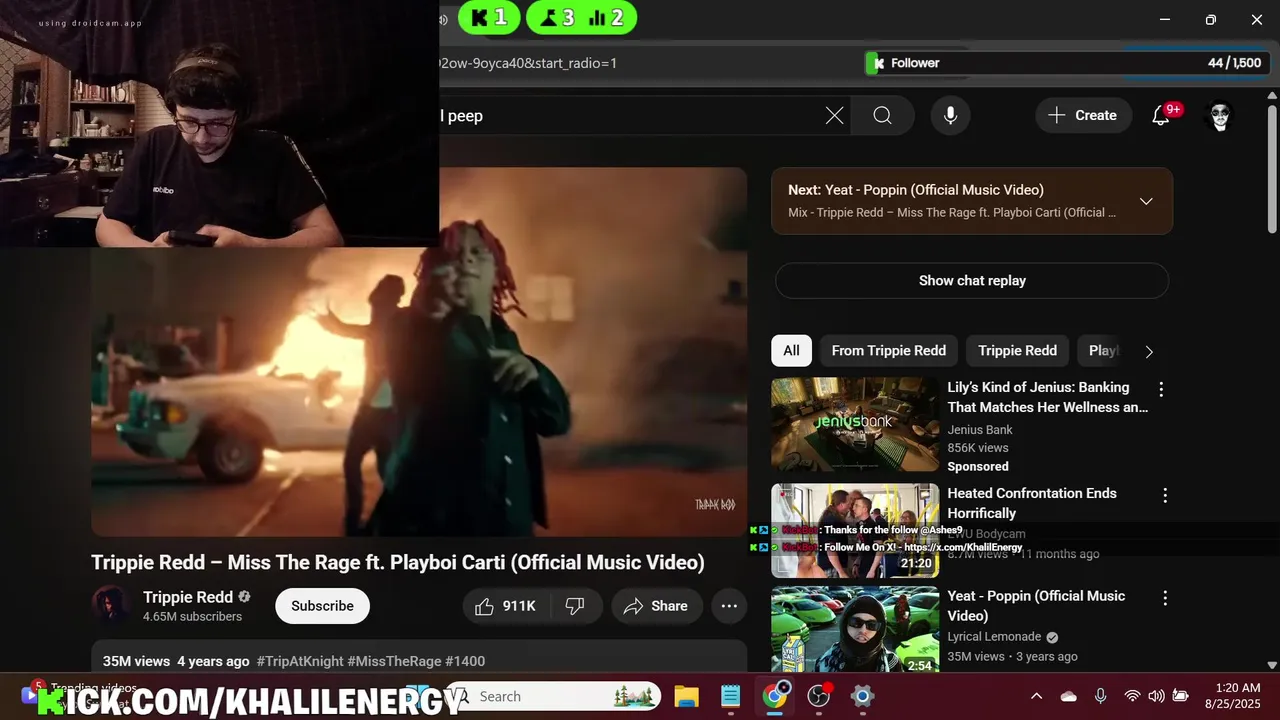
Task: Open Trippie Redd channel avatar
Action: (x=111, y=605)
